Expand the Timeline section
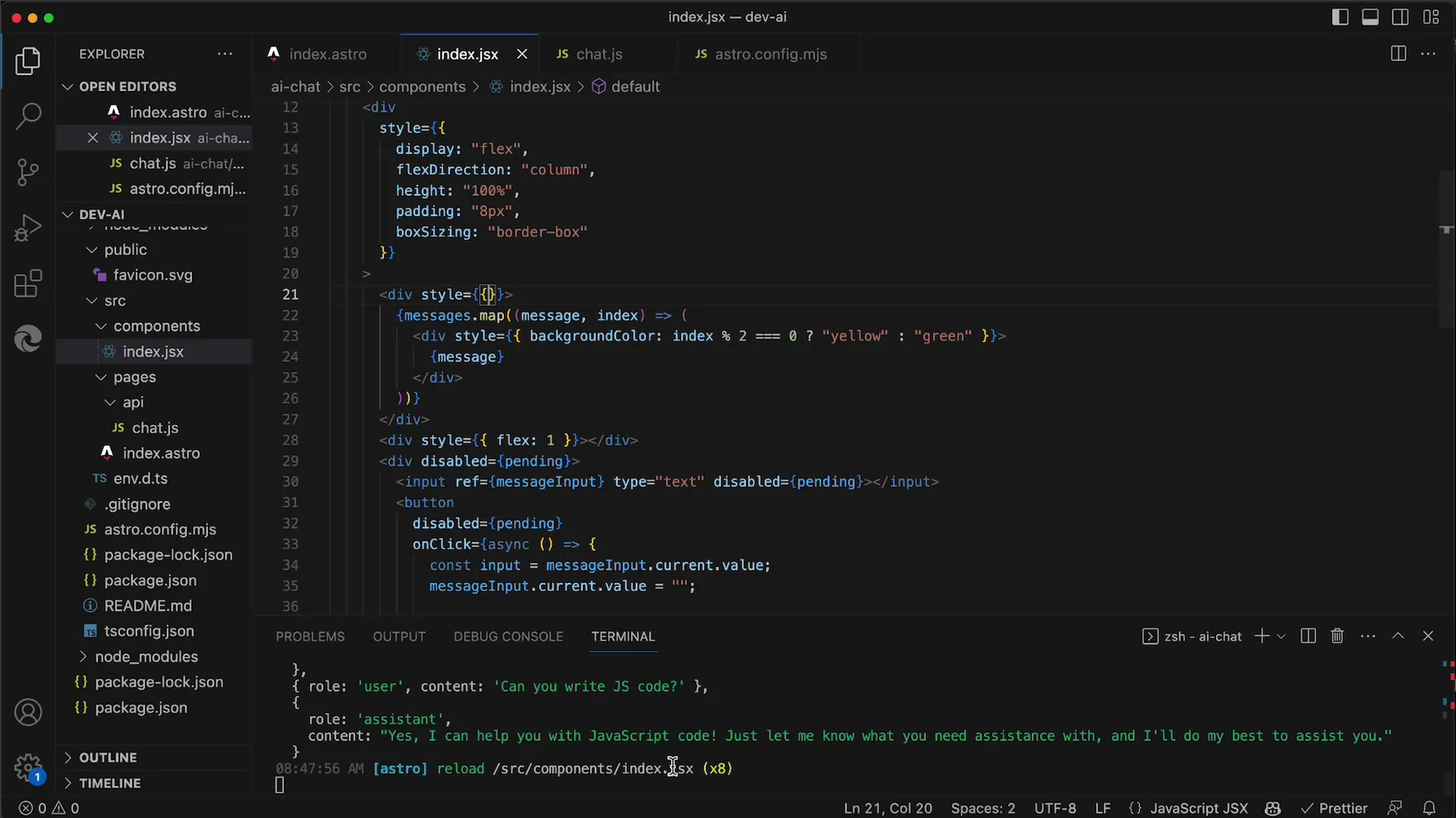Screen dimensions: 1456x818 click(x=155, y=783)
